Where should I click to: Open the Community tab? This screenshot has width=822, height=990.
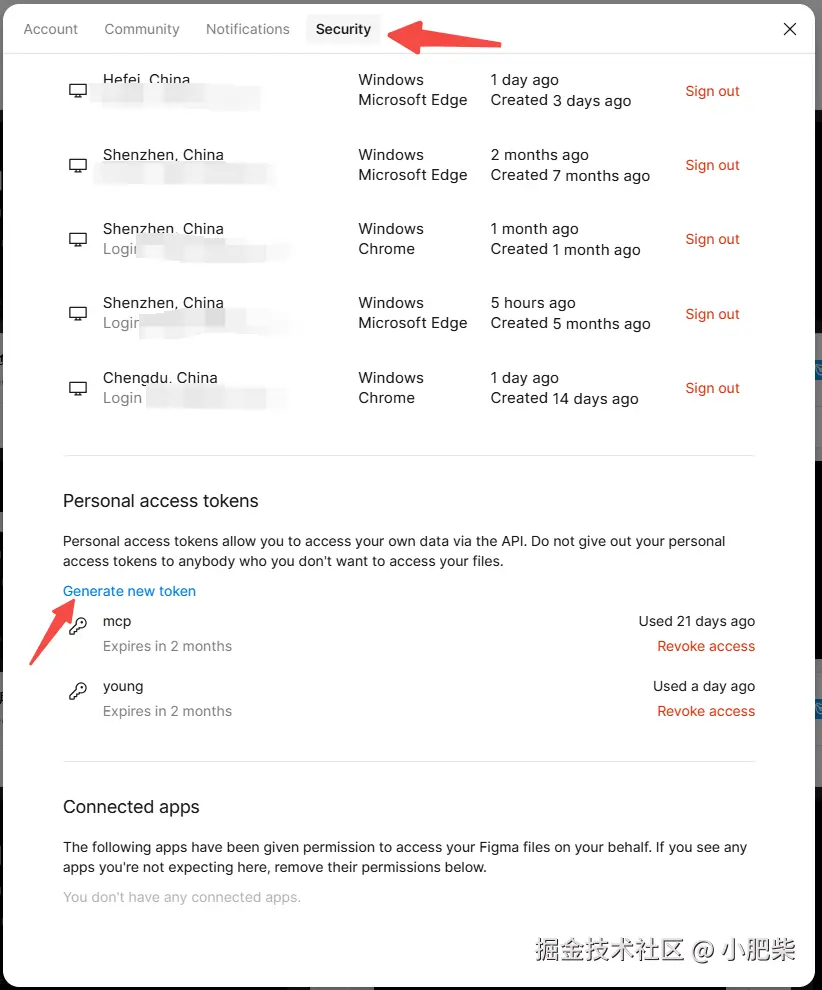[x=141, y=29]
